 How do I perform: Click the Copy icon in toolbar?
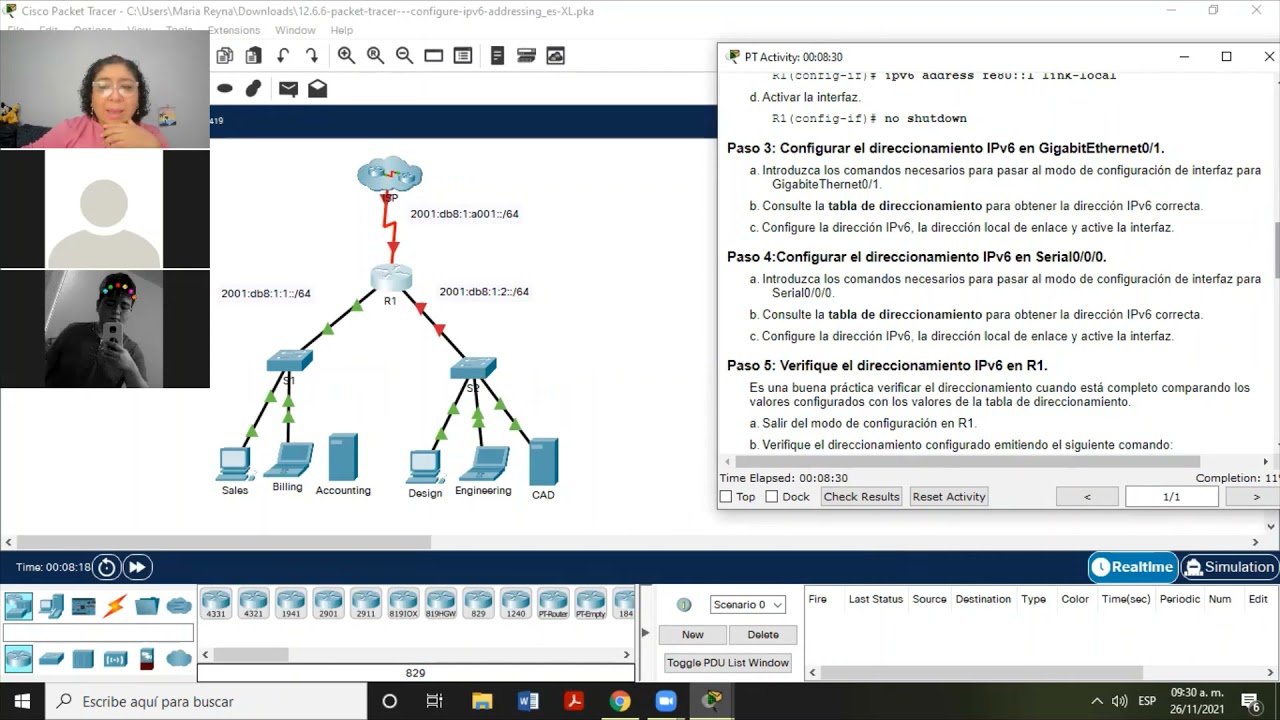coord(225,56)
